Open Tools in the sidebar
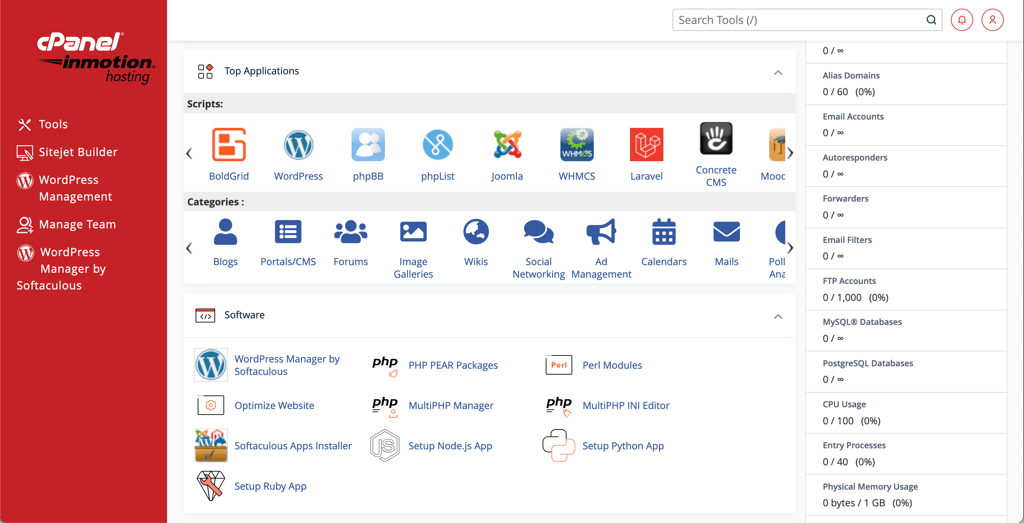1024x523 pixels. click(42, 124)
